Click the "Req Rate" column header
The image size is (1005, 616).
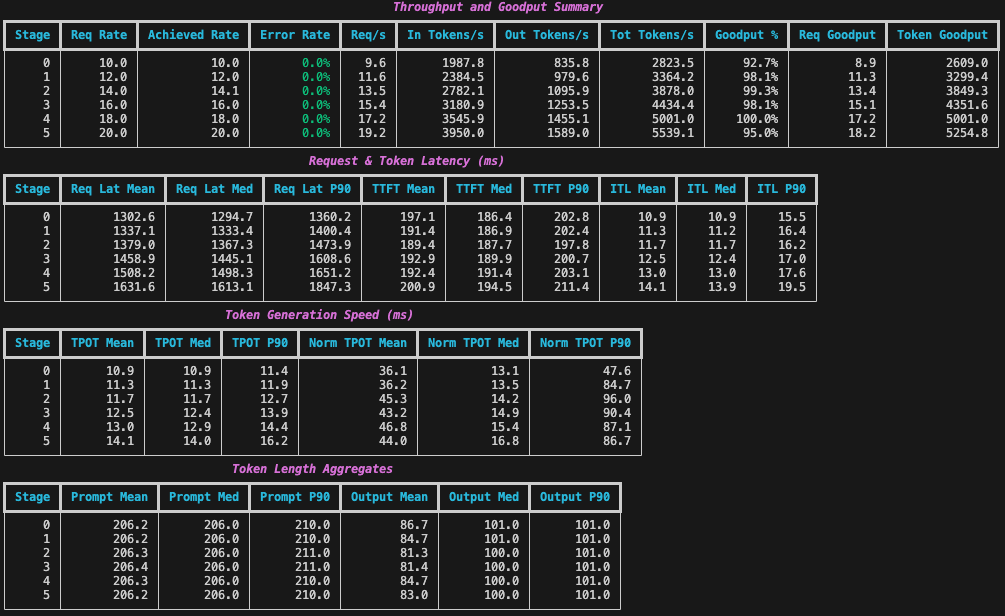click(99, 35)
